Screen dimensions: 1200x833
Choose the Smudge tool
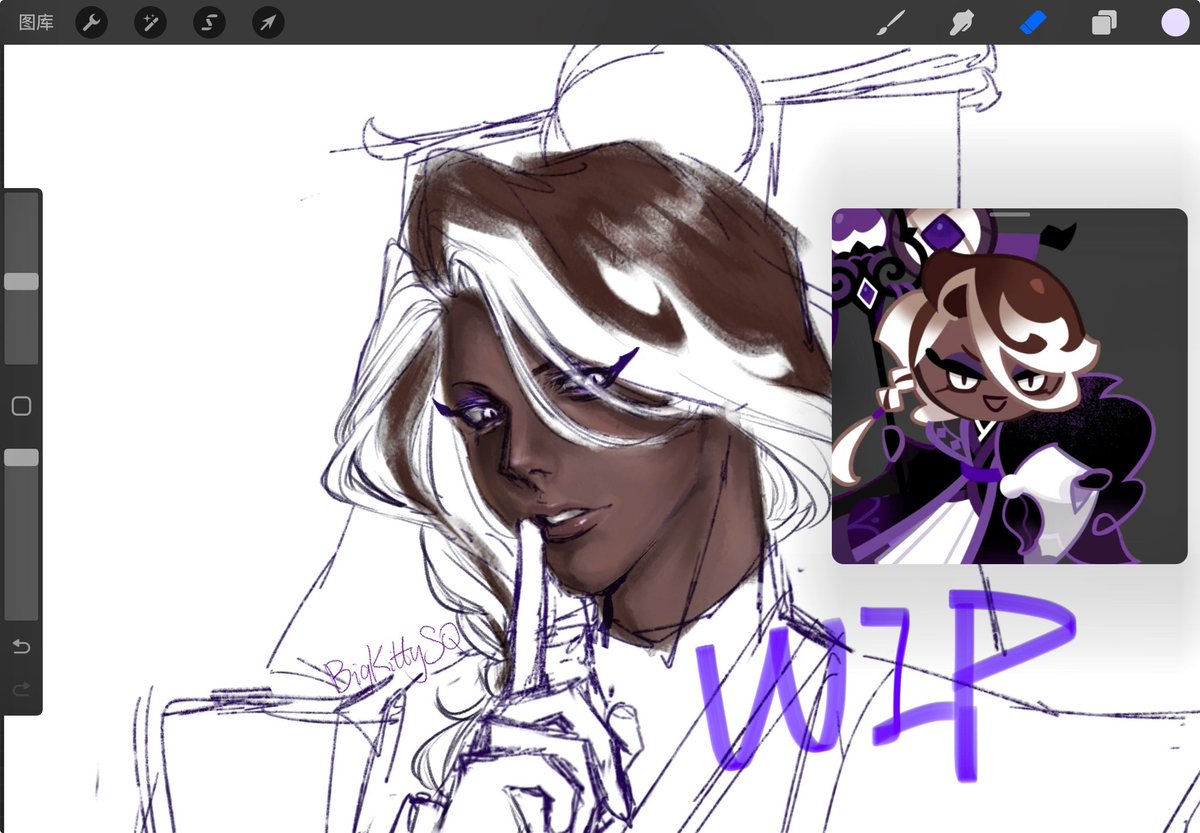coord(962,20)
